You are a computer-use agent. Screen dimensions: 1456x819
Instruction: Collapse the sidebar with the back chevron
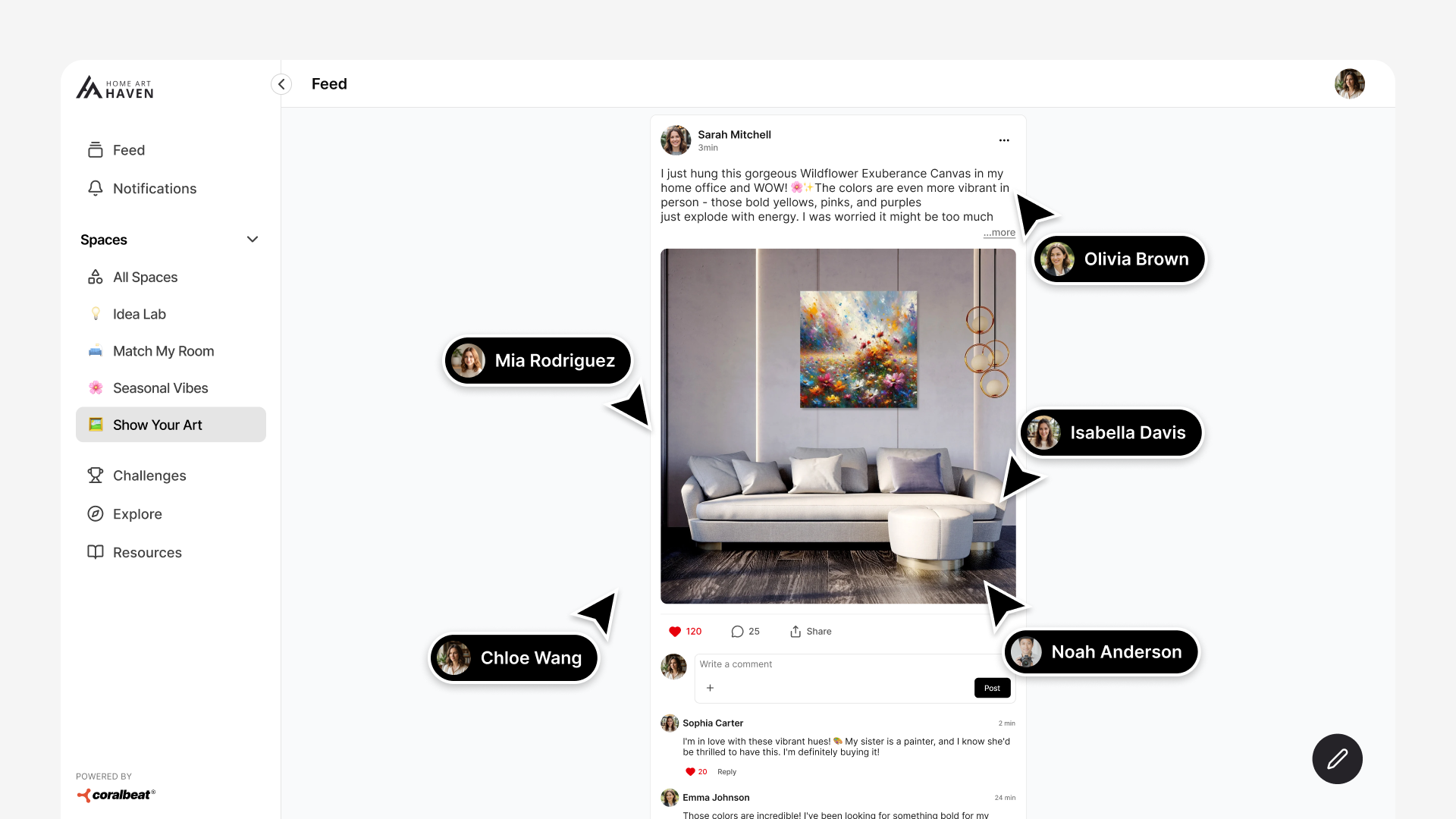click(281, 84)
